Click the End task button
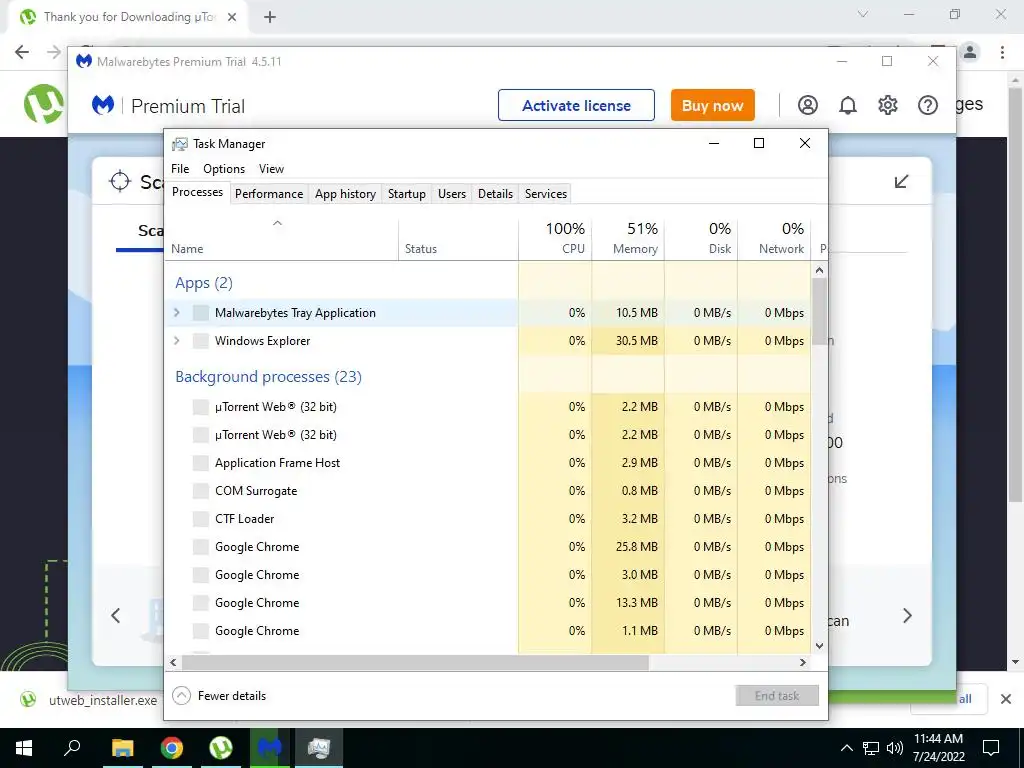1024x768 pixels. 776,696
